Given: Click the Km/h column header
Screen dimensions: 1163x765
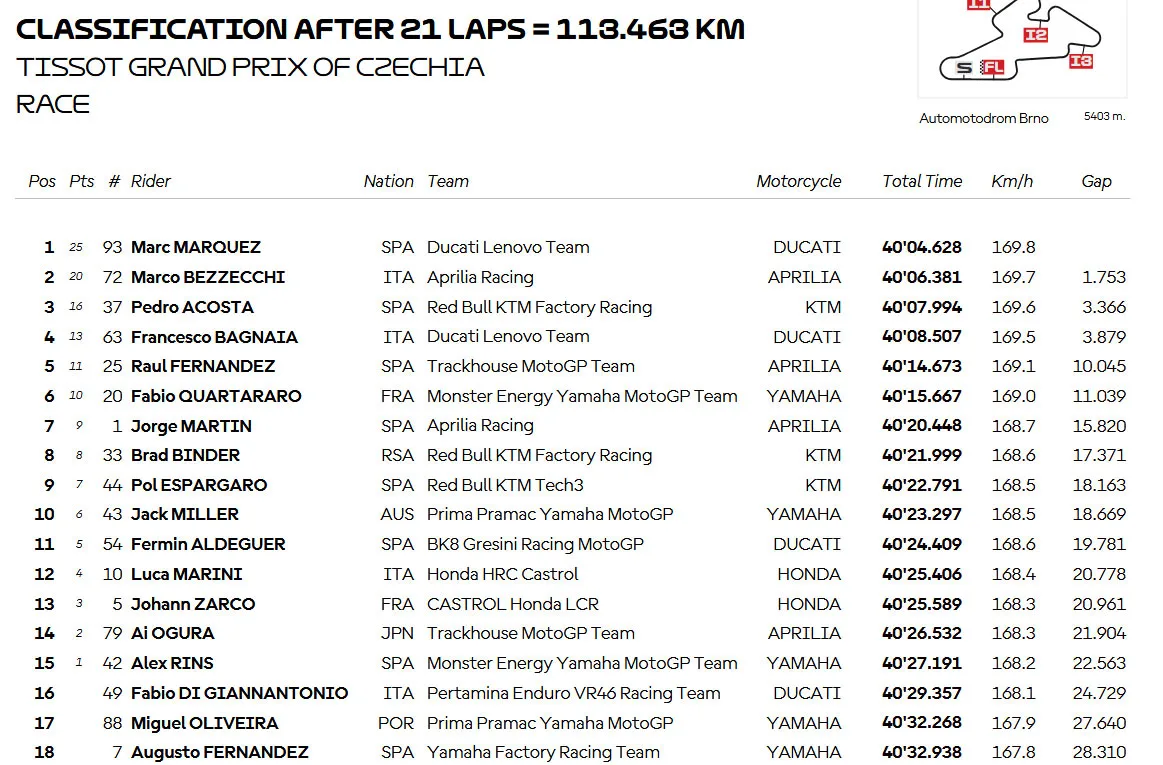Looking at the screenshot, I should click(1012, 181).
